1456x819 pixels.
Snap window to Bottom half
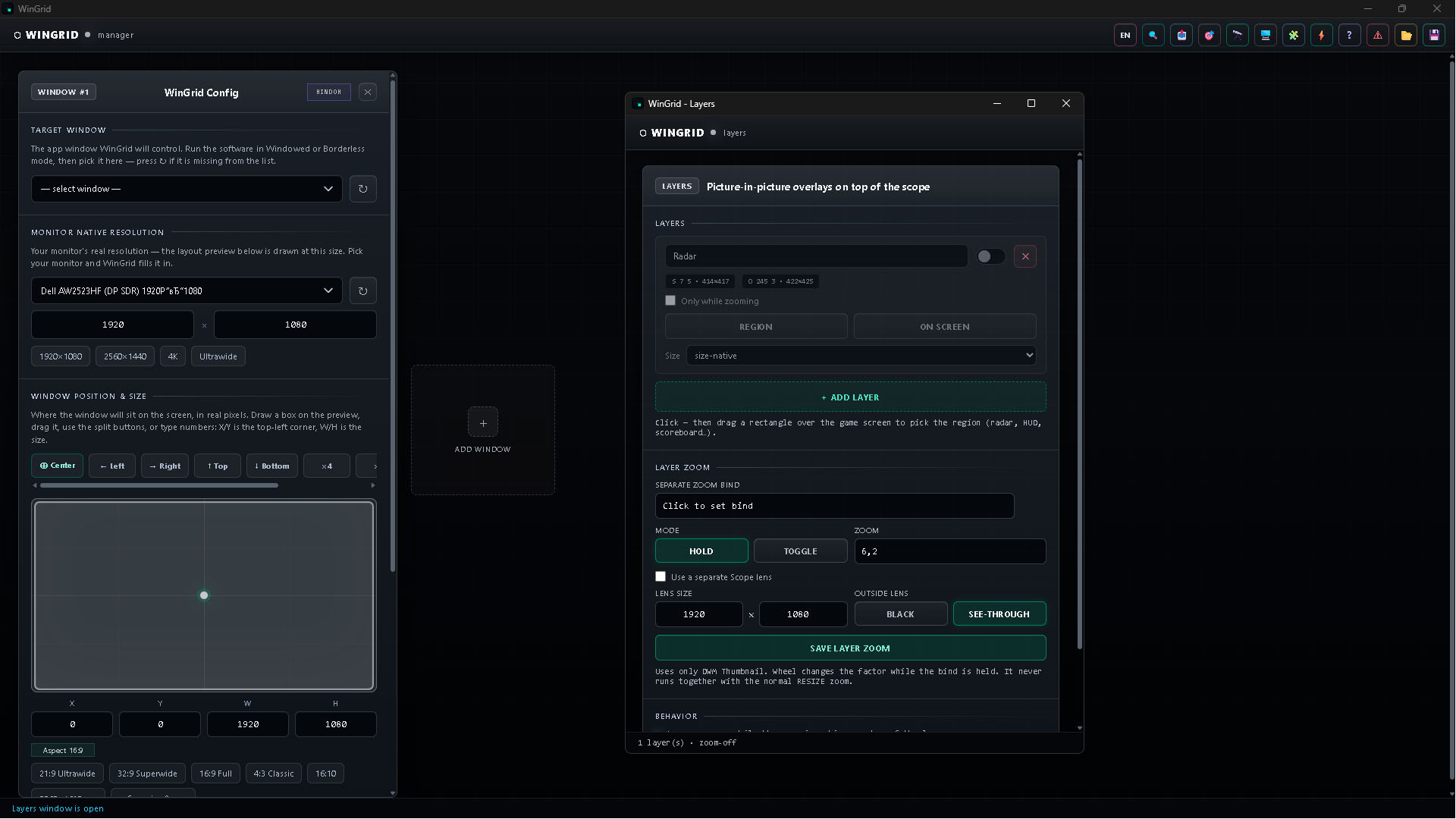(272, 466)
